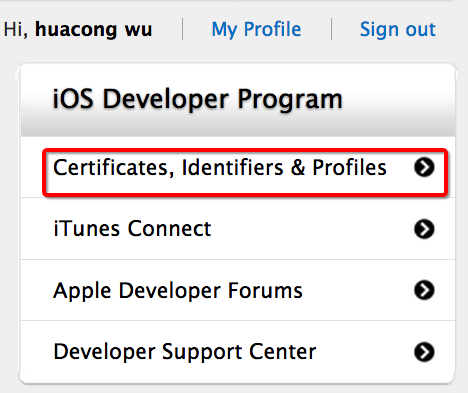Viewport: 468px width, 393px height.
Task: Click arrow icon next to Developer Support Center
Action: point(424,352)
